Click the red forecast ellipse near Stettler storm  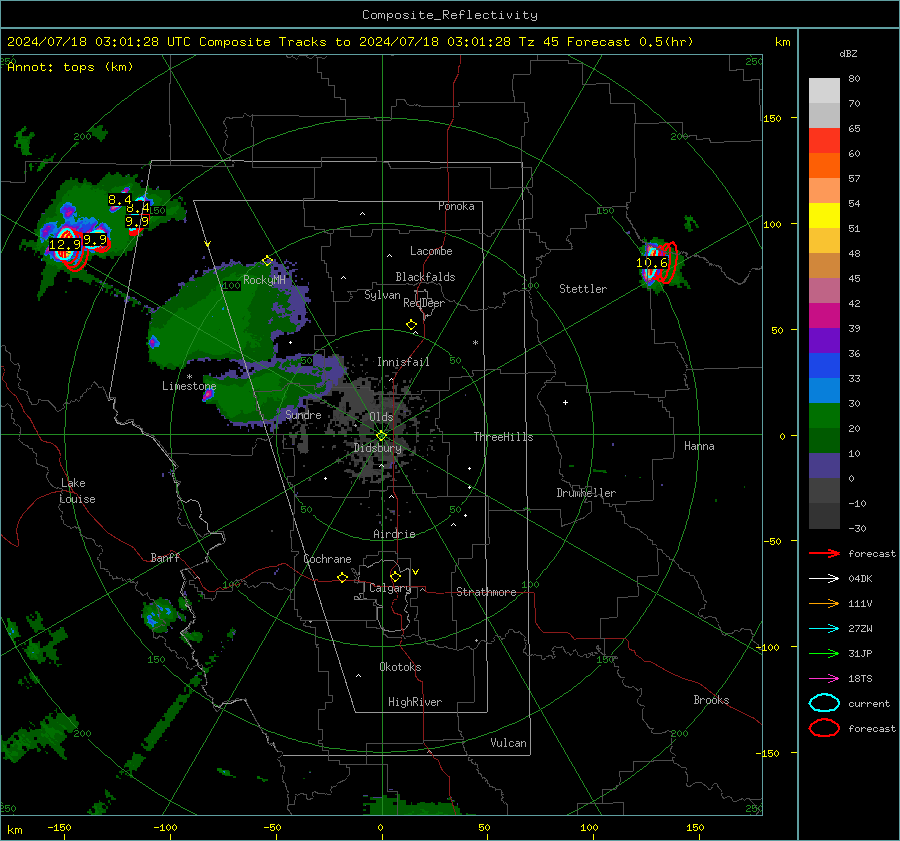669,262
